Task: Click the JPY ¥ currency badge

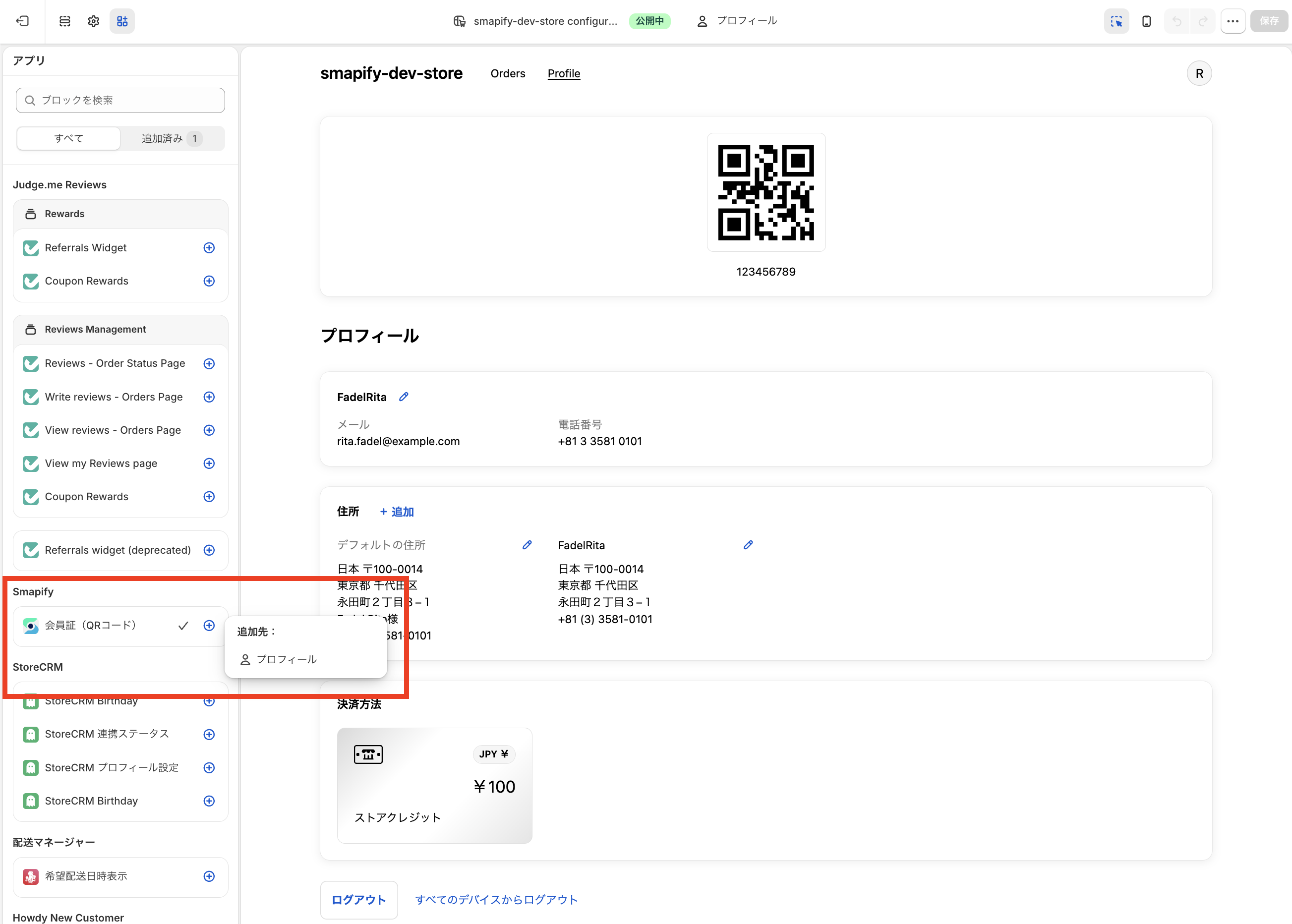Action: [x=494, y=754]
